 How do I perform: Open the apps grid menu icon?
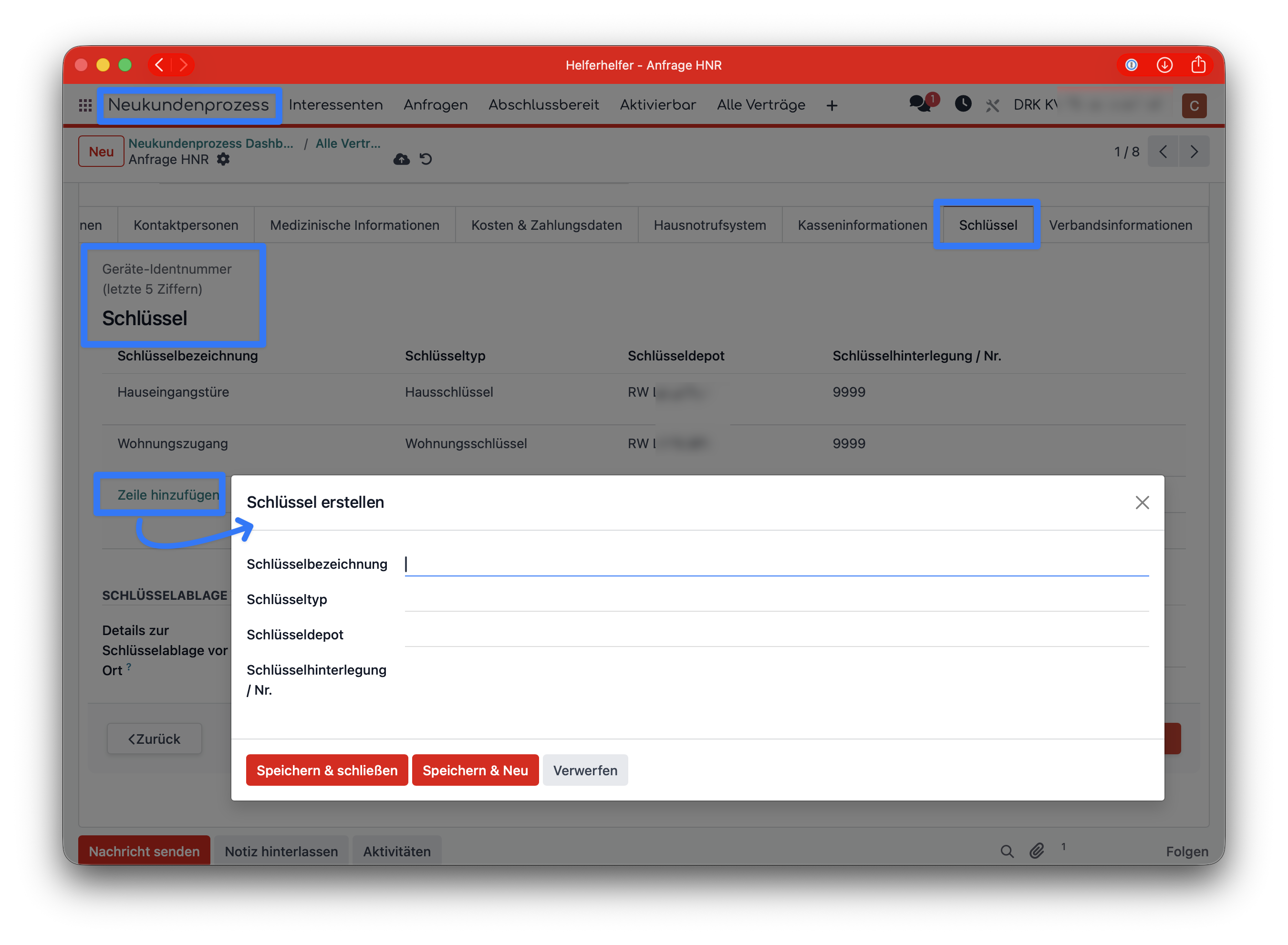(x=85, y=105)
